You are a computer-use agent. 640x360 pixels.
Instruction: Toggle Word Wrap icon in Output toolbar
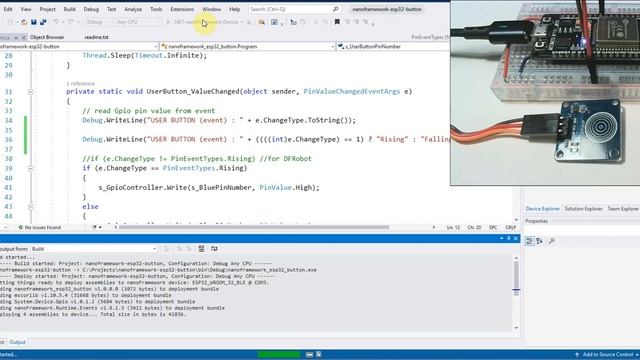click(214, 249)
